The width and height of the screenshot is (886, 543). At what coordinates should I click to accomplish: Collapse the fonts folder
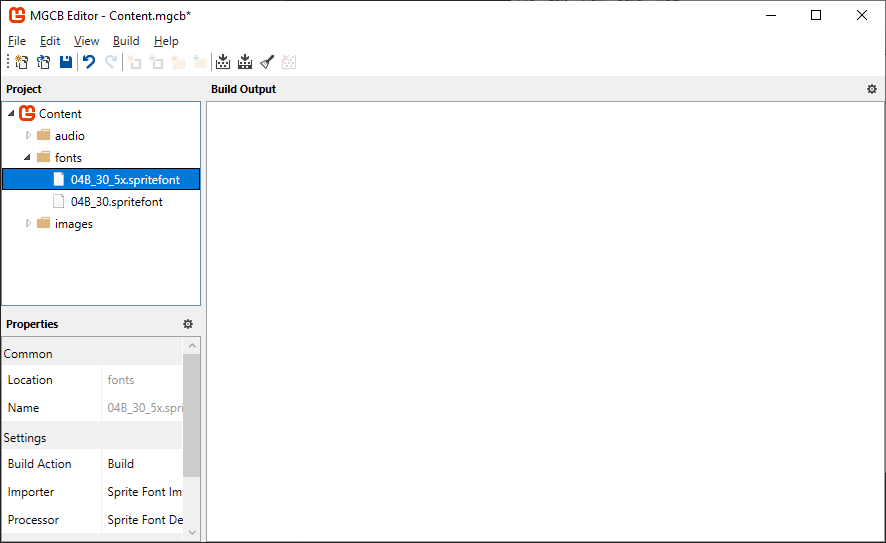[27, 158]
